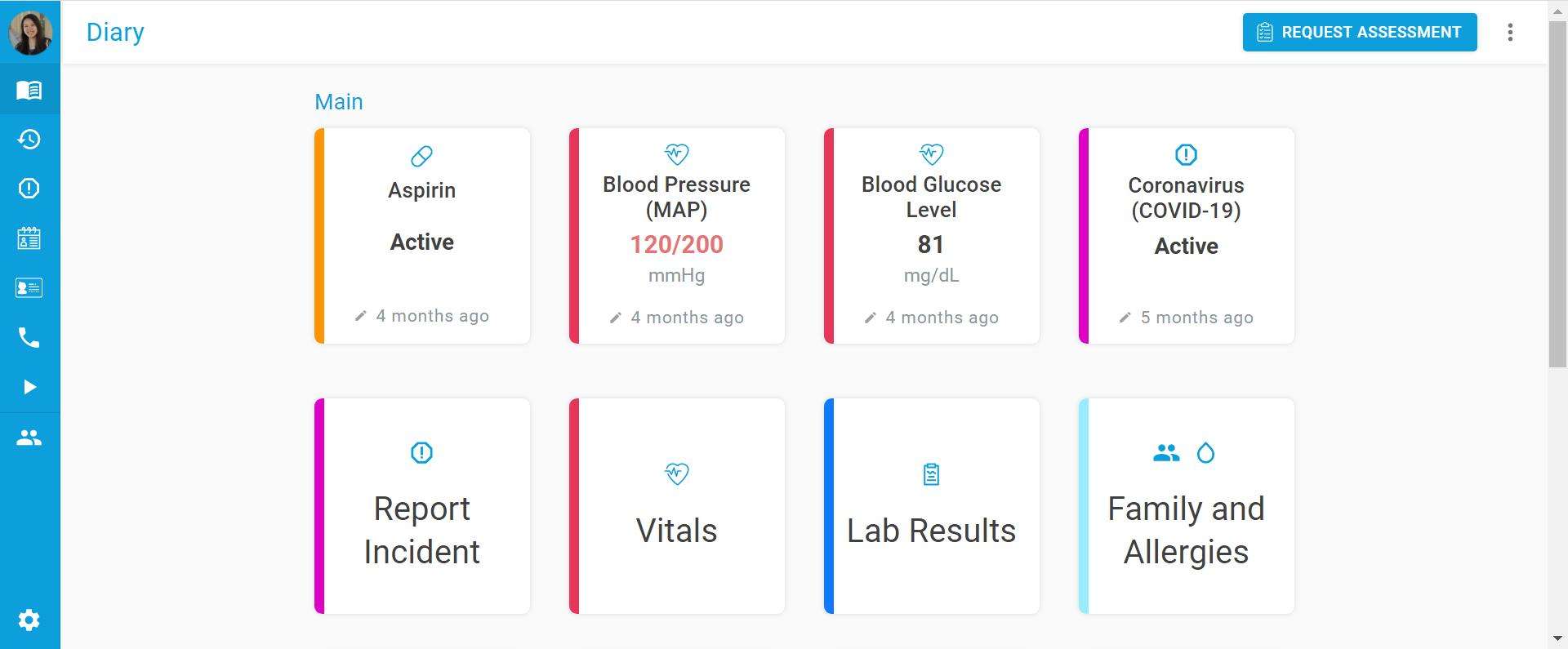Image resolution: width=1568 pixels, height=649 pixels.
Task: Click the pill icon on the Aspirin card
Action: (x=421, y=156)
